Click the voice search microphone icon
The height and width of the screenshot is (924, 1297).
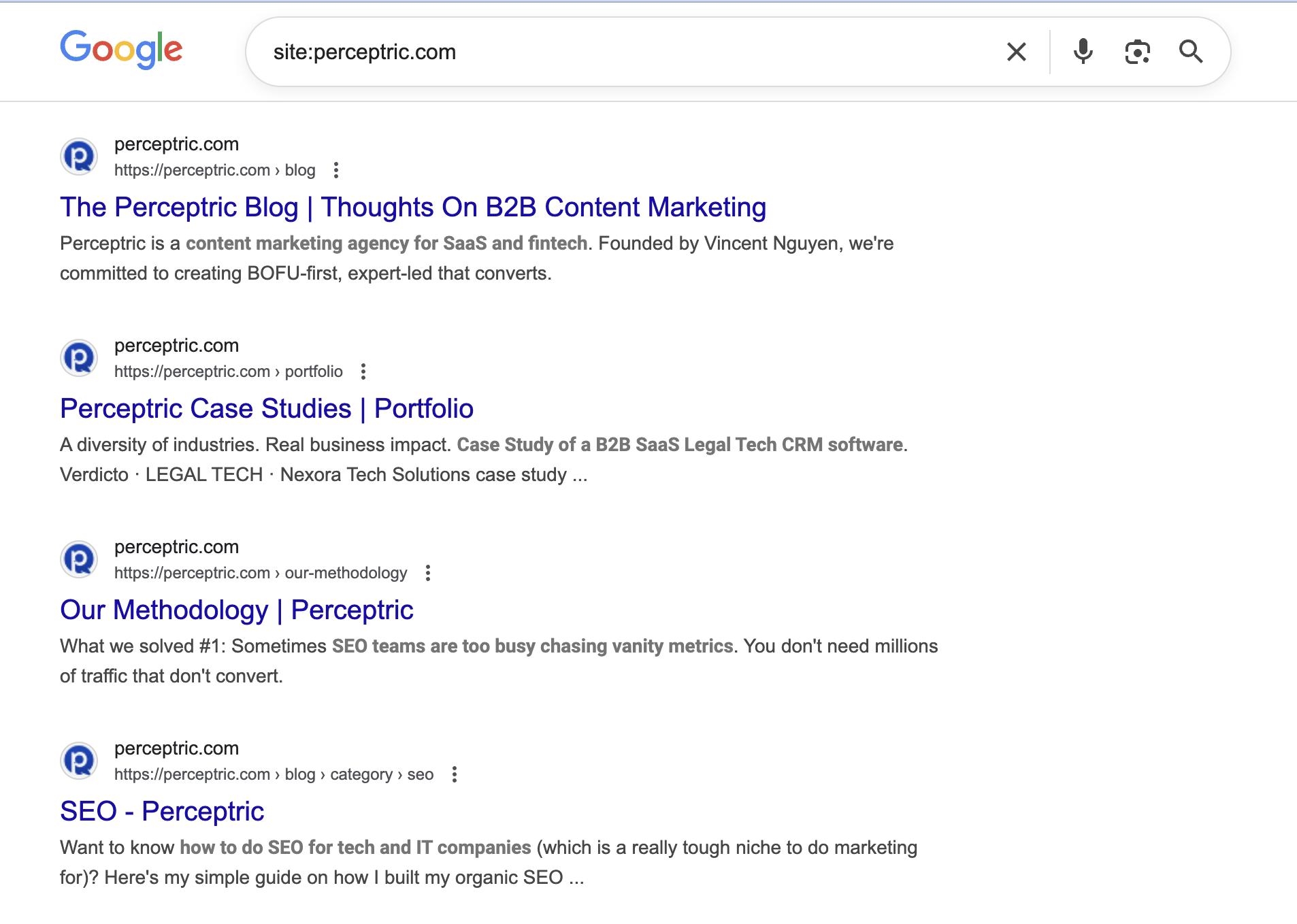click(1083, 51)
